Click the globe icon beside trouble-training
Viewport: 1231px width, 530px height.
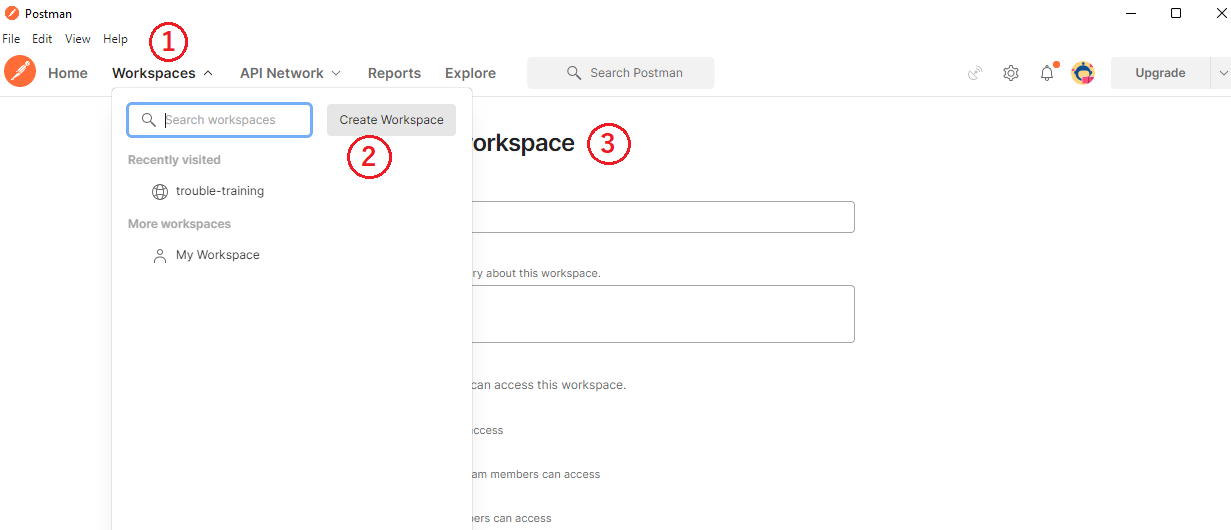pyautogui.click(x=160, y=192)
